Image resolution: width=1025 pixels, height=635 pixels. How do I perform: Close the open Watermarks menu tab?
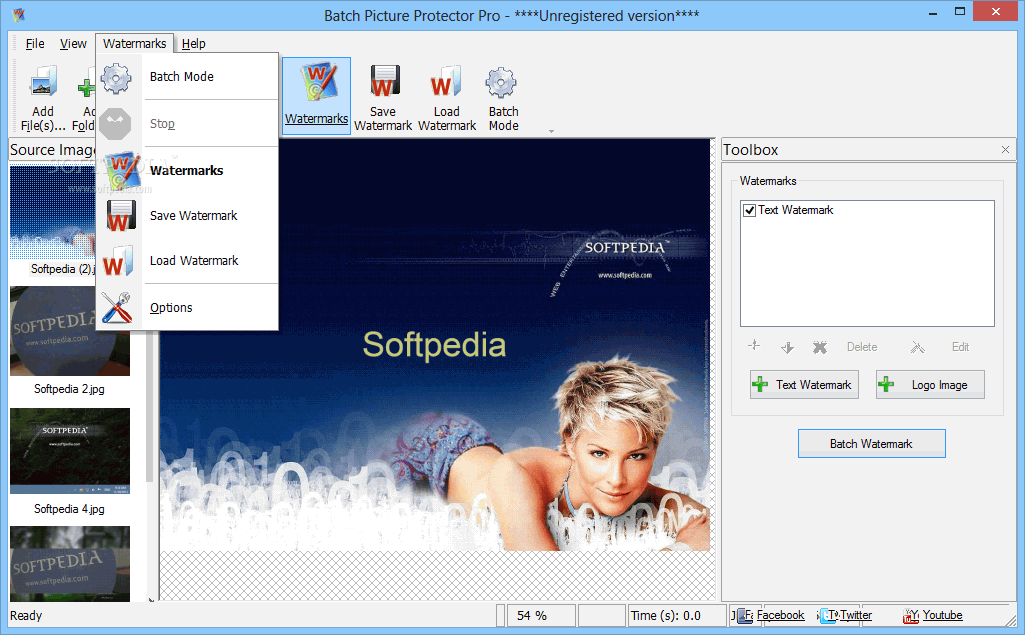click(x=135, y=44)
